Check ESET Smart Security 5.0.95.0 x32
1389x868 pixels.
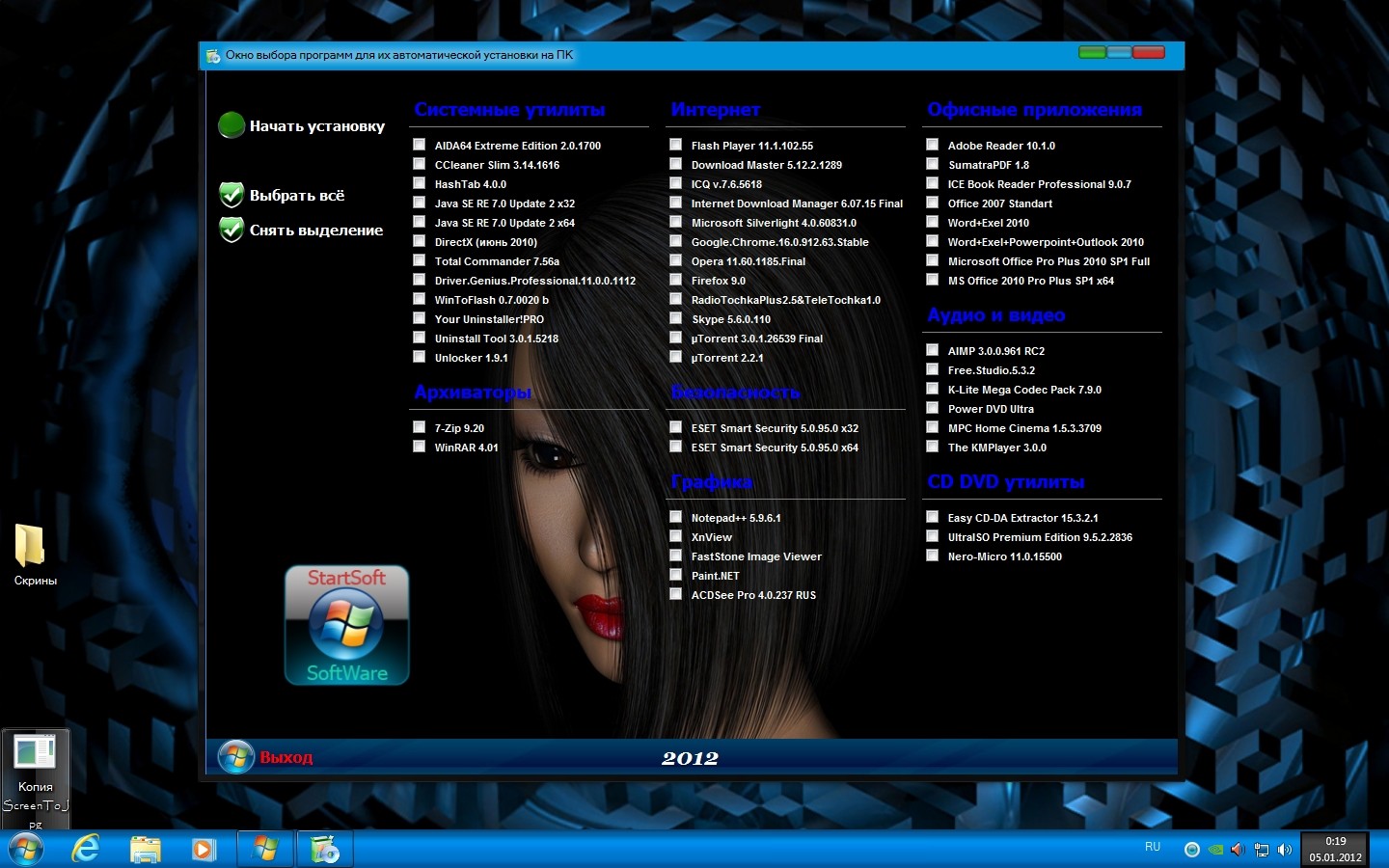pyautogui.click(x=676, y=427)
